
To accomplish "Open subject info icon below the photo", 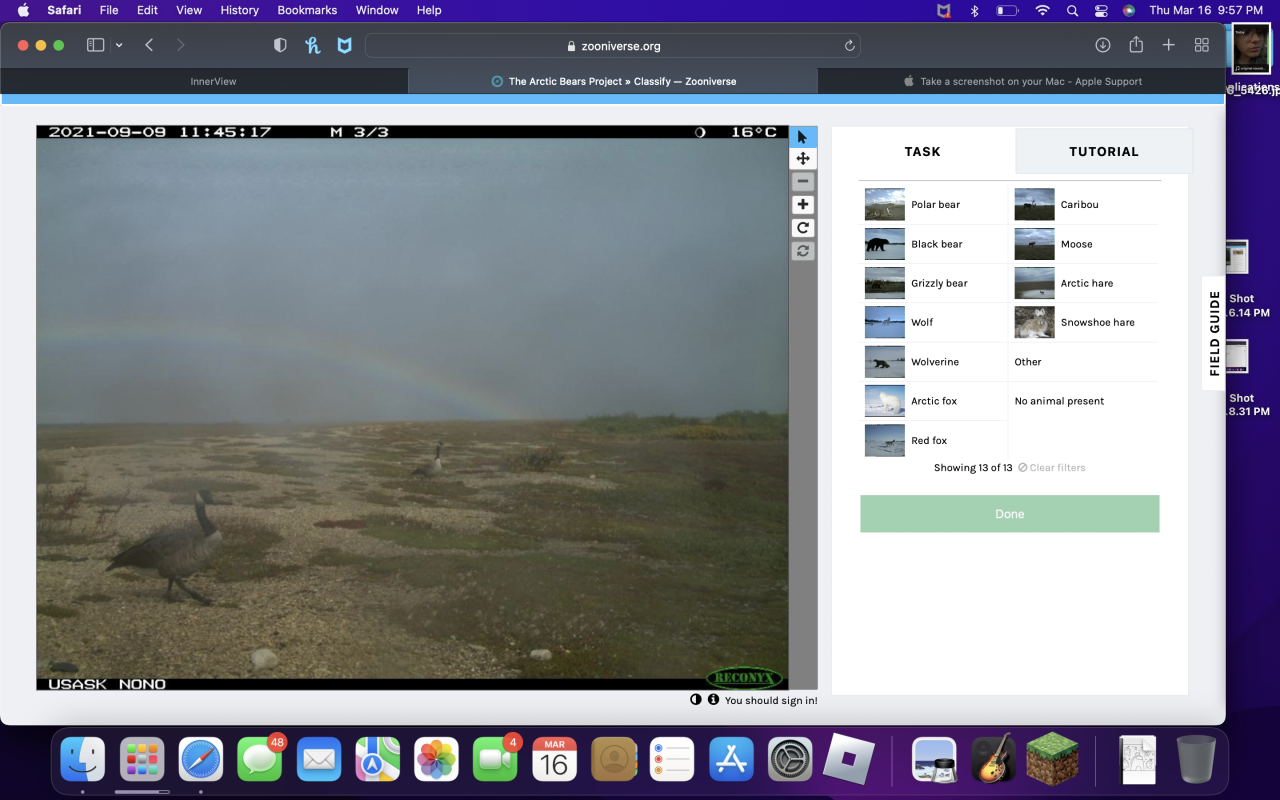I will (x=713, y=700).
